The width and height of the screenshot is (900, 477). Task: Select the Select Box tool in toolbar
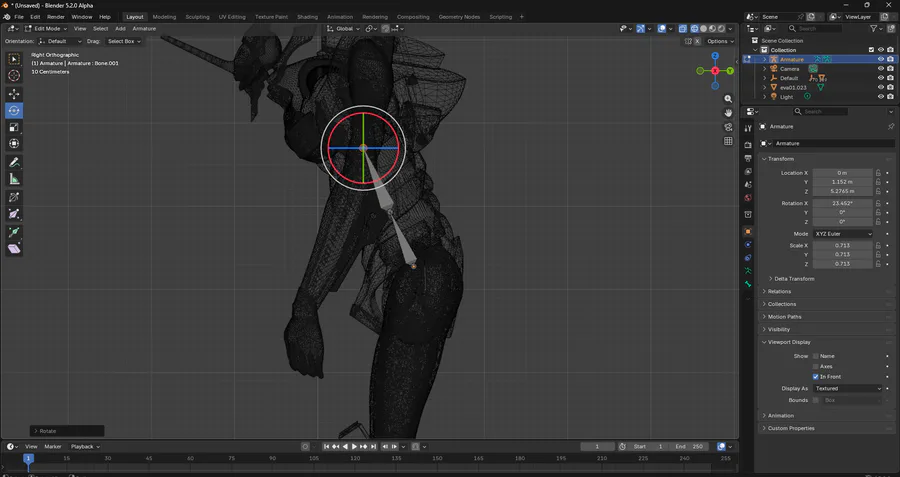click(14, 59)
